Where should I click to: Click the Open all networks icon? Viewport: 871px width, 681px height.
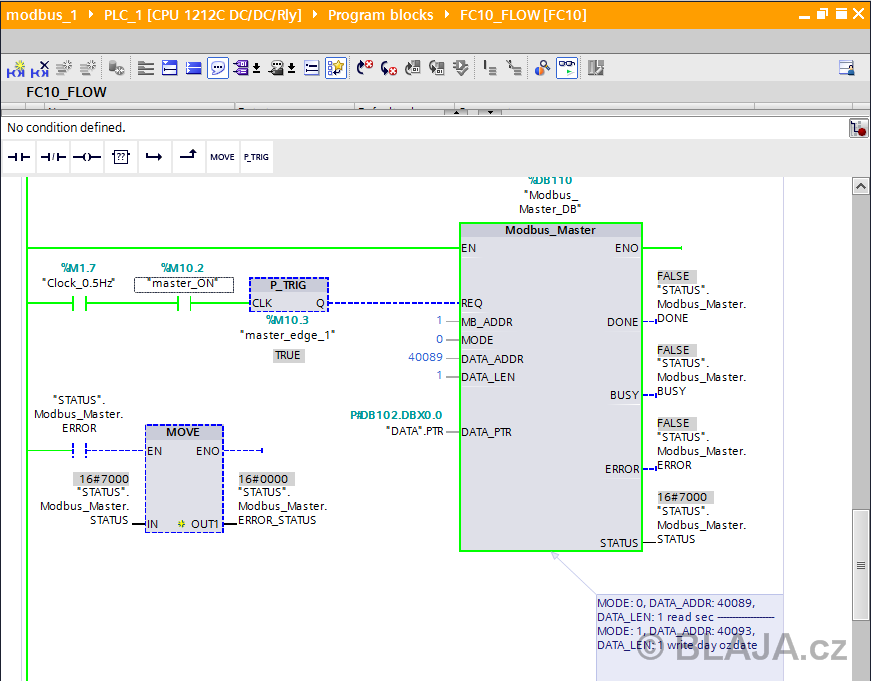[x=146, y=68]
